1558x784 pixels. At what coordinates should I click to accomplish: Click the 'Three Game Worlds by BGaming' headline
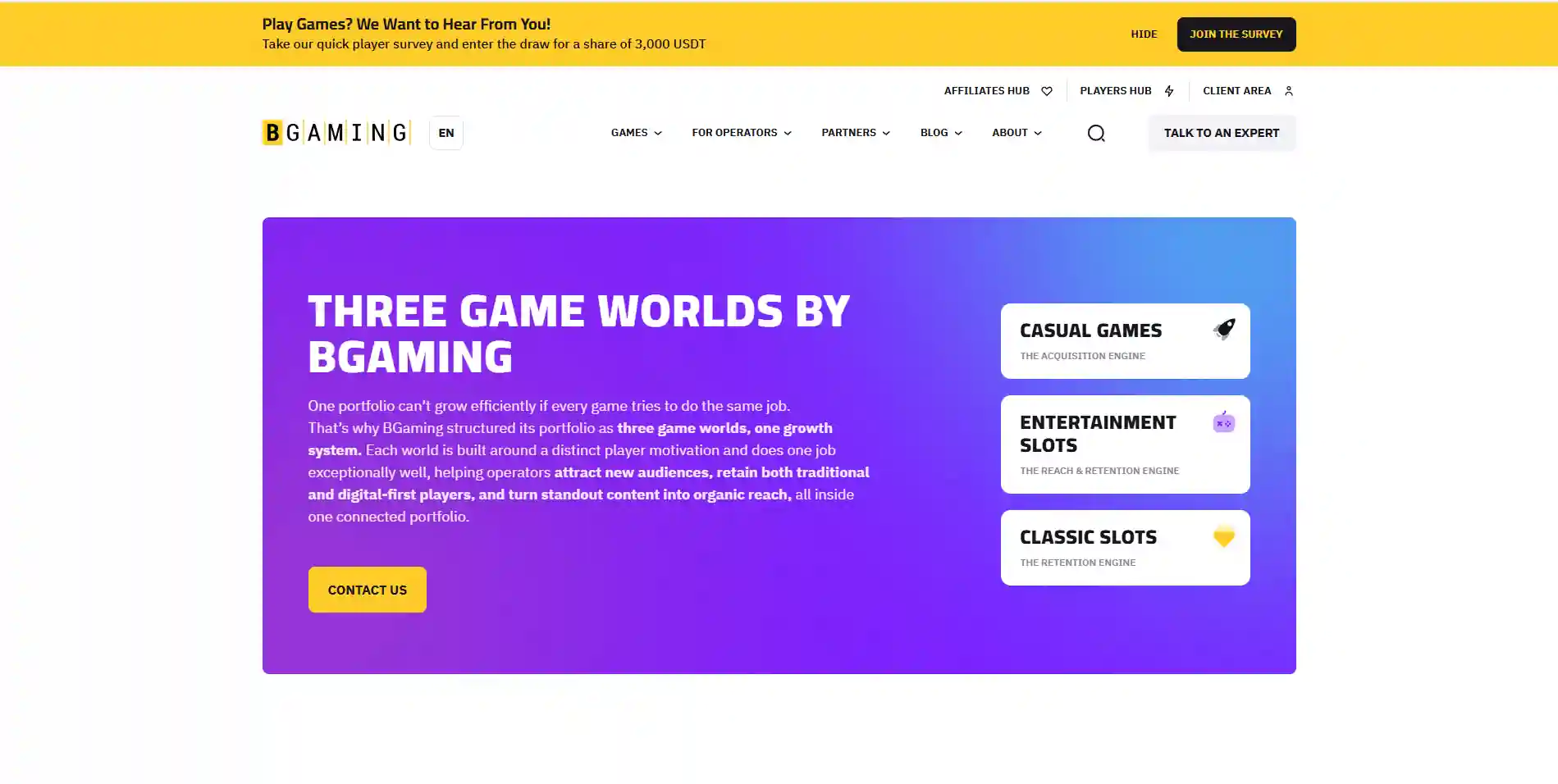(x=578, y=333)
